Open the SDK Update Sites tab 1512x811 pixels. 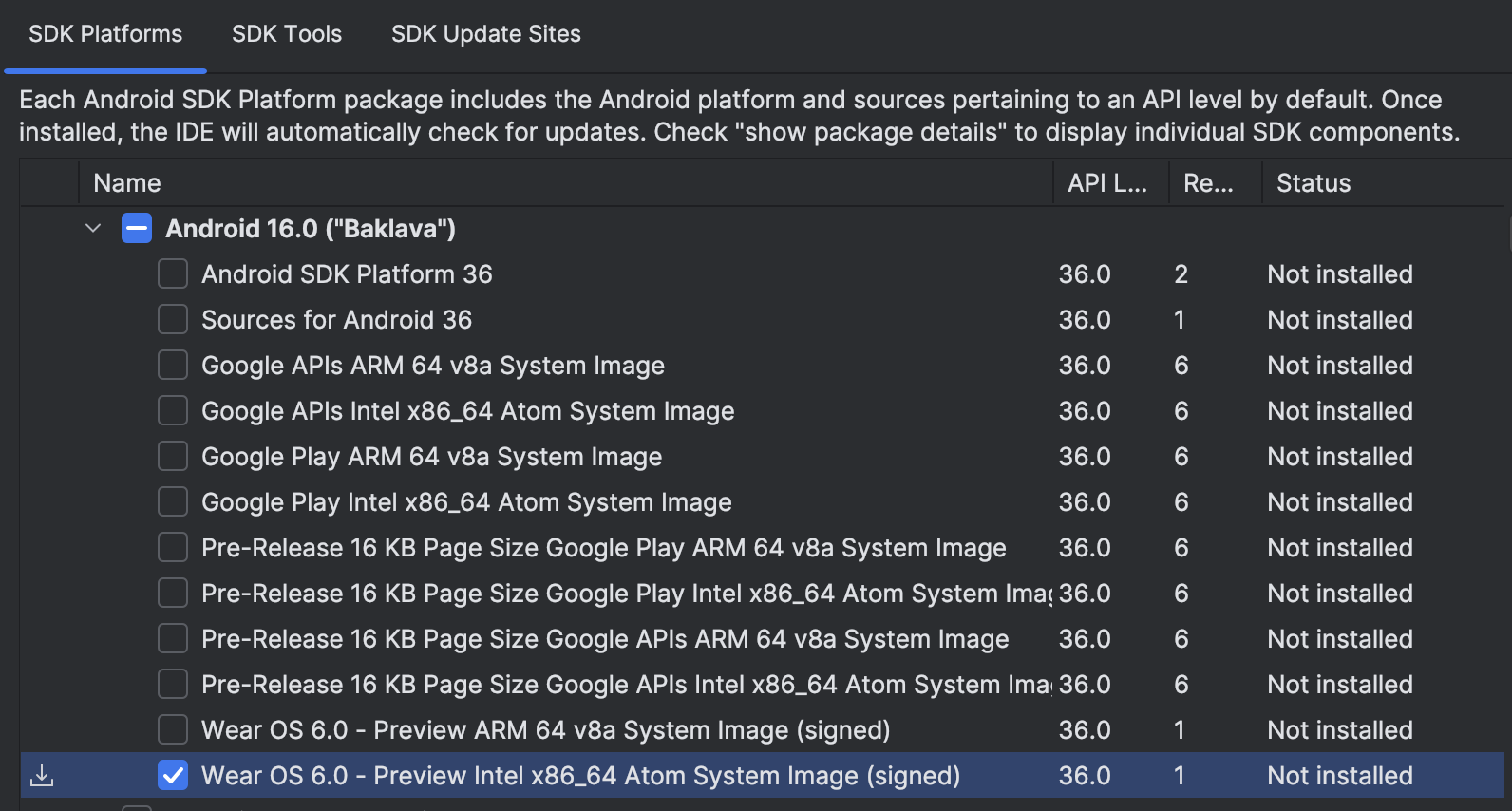tap(485, 34)
